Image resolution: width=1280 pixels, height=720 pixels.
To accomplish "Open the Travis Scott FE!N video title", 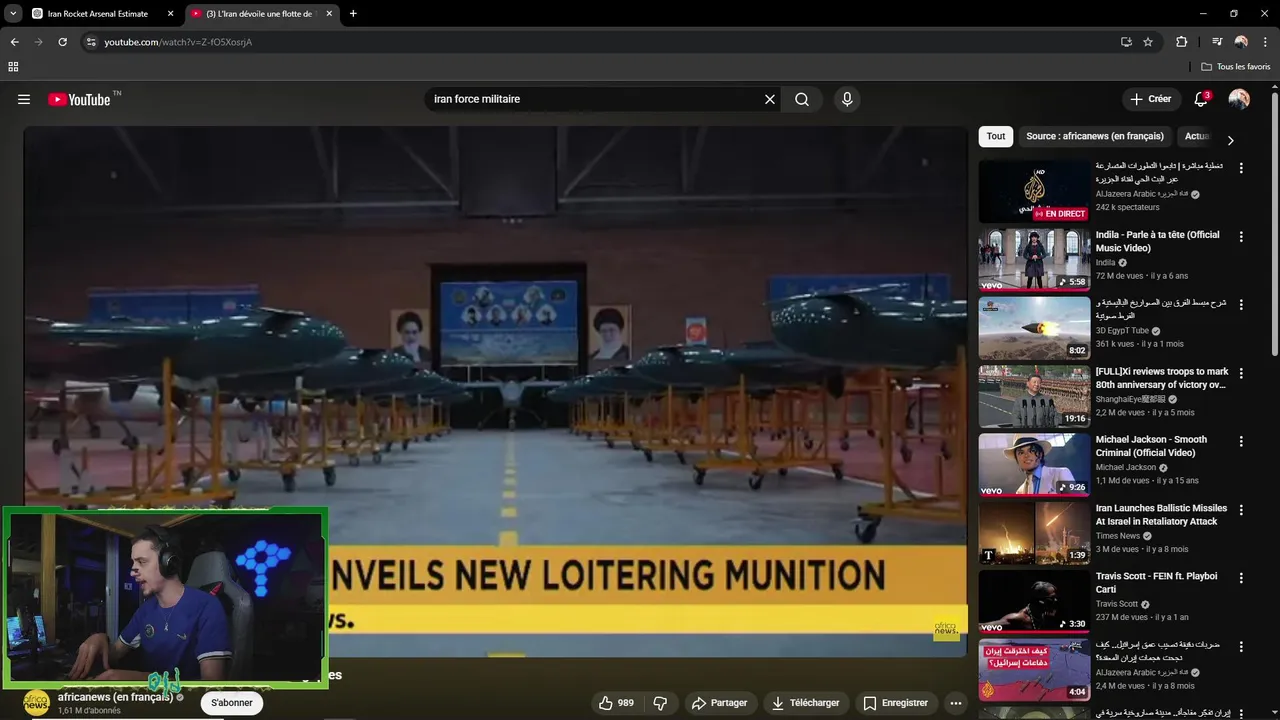I will [x=1156, y=583].
